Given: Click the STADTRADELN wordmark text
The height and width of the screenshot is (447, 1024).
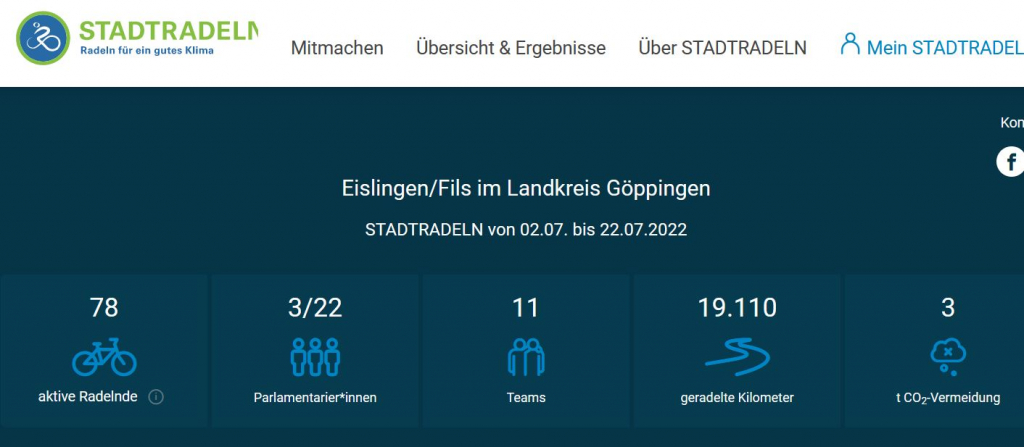Looking at the screenshot, I should click(x=168, y=29).
